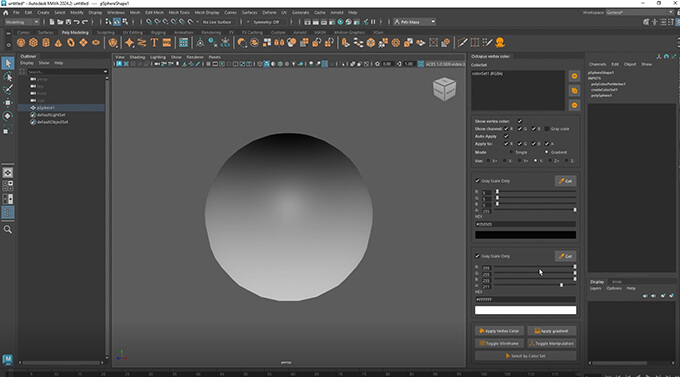Open the Channels menu in Channel Box
680x377 pixels.
(x=597, y=64)
